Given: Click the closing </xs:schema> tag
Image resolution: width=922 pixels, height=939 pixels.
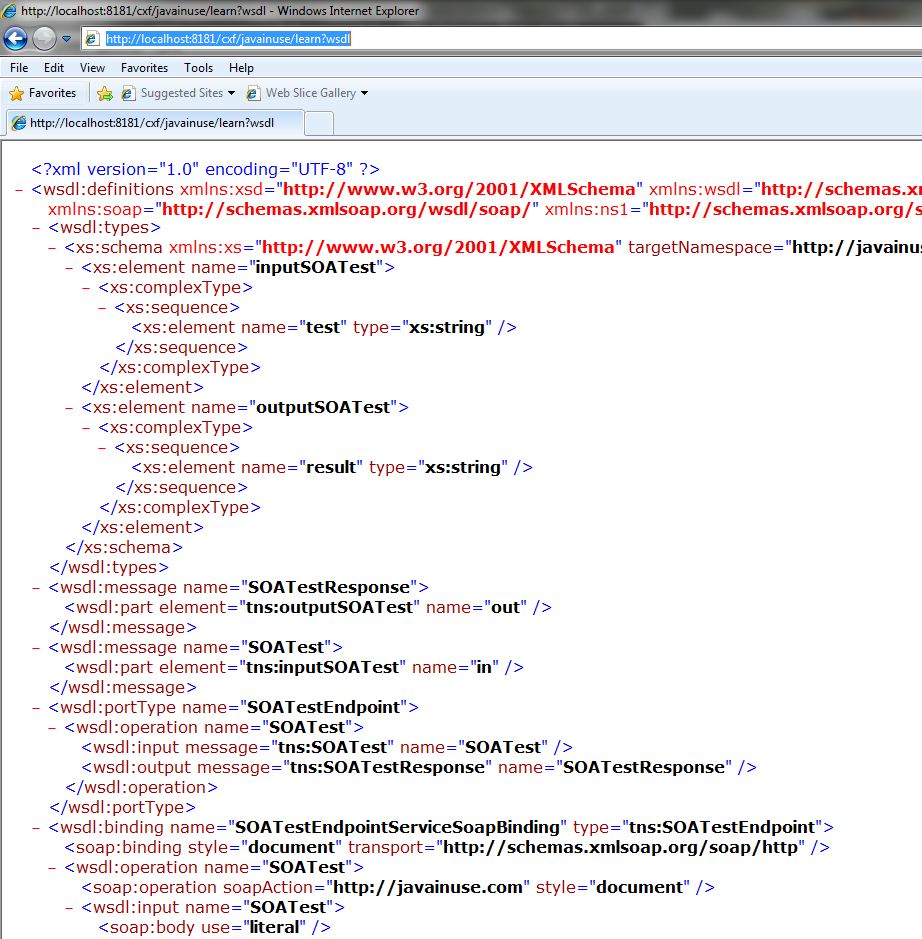Looking at the screenshot, I should [124, 547].
